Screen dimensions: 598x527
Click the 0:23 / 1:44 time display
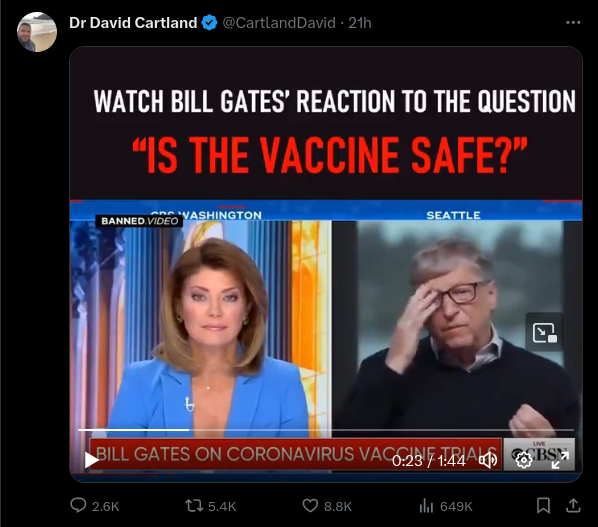point(429,461)
